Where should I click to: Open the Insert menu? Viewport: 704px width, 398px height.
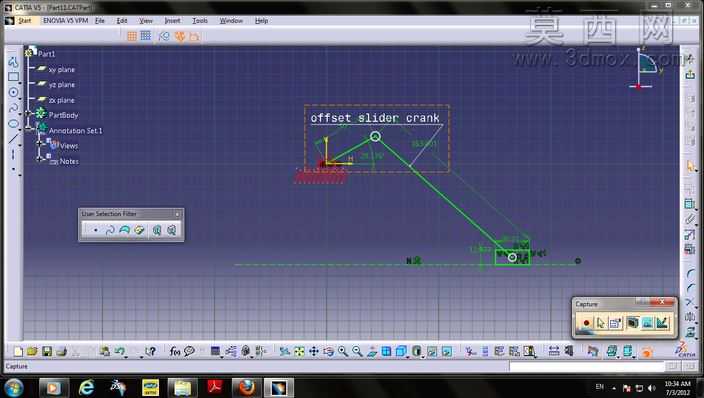pos(172,21)
